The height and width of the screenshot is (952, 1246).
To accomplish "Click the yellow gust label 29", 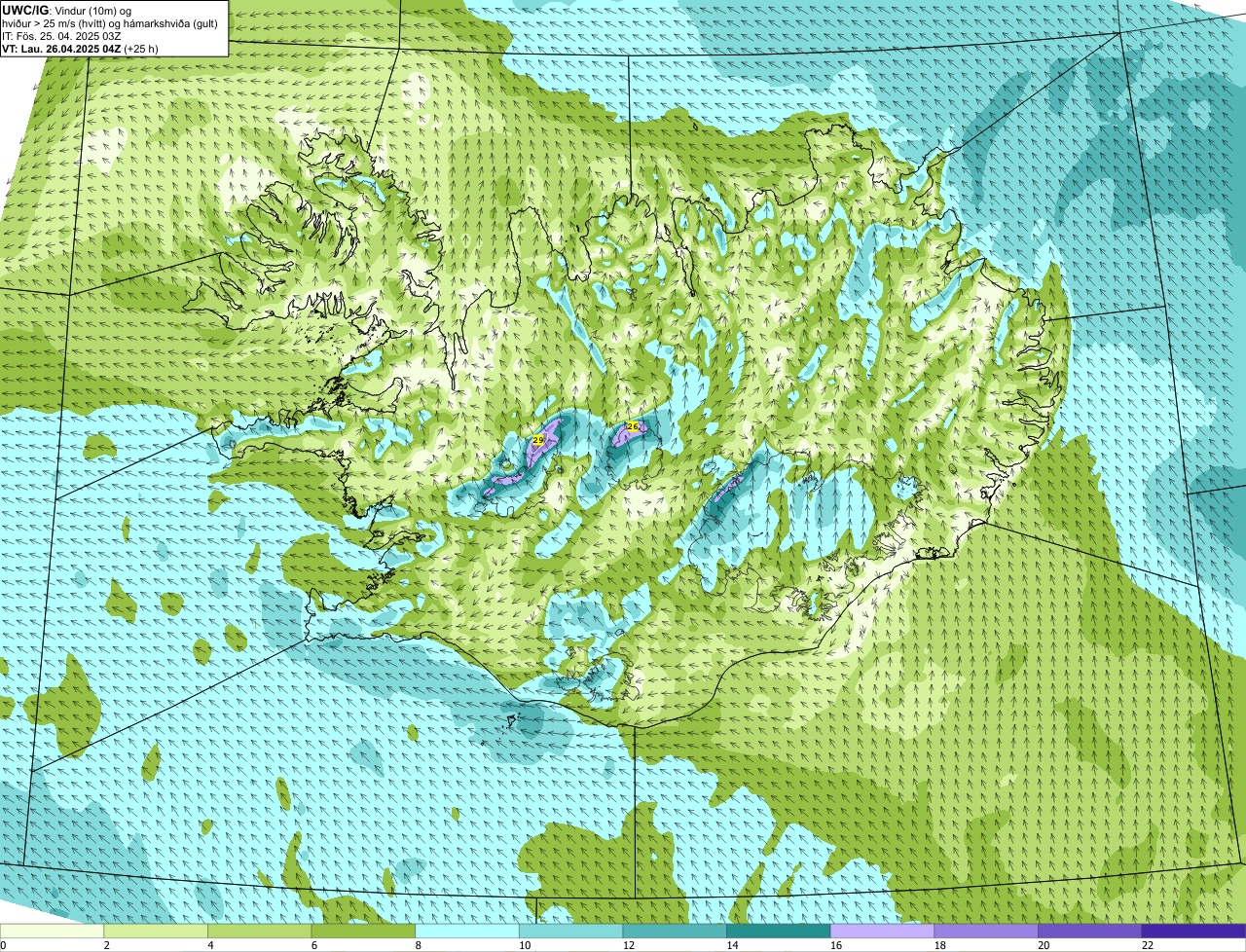I will tap(538, 441).
